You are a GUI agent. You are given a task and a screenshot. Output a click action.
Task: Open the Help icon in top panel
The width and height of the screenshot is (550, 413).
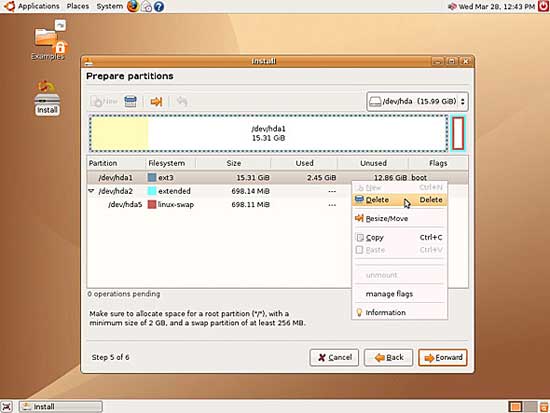click(x=159, y=7)
